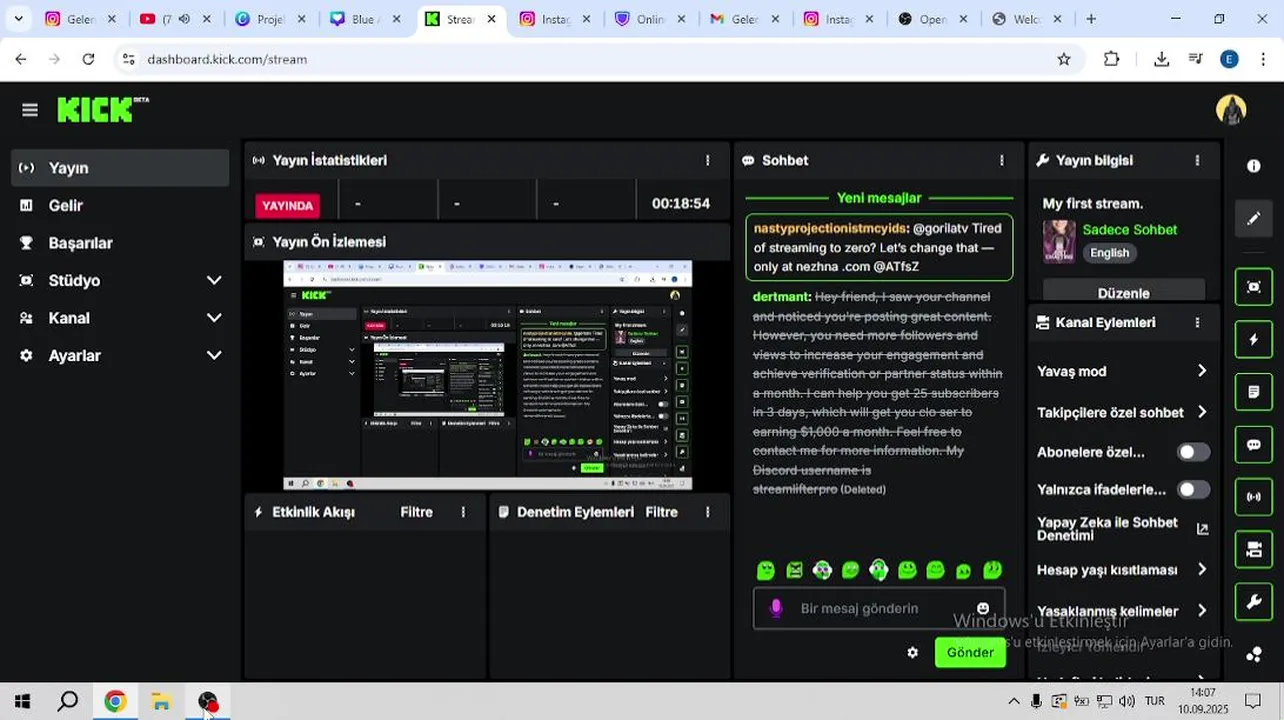Viewport: 1284px width, 720px height.
Task: Focus the Bir mesaj gönderin input
Action: click(879, 608)
